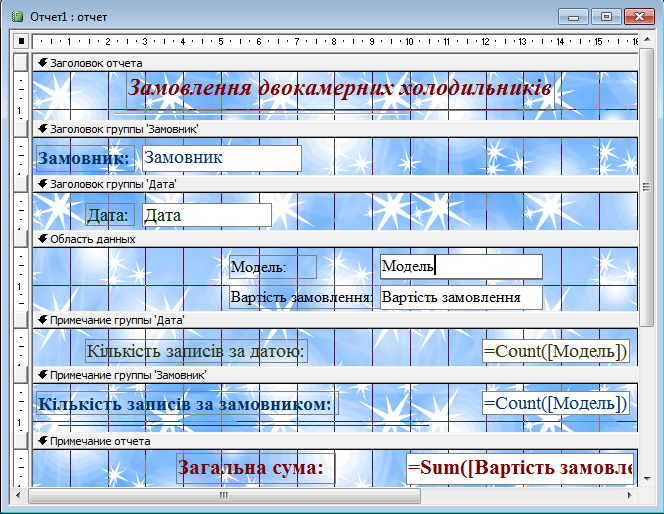Image resolution: width=664 pixels, height=514 pixels.
Task: Select the 'Кількість записів за датою:' label
Action: [196, 351]
